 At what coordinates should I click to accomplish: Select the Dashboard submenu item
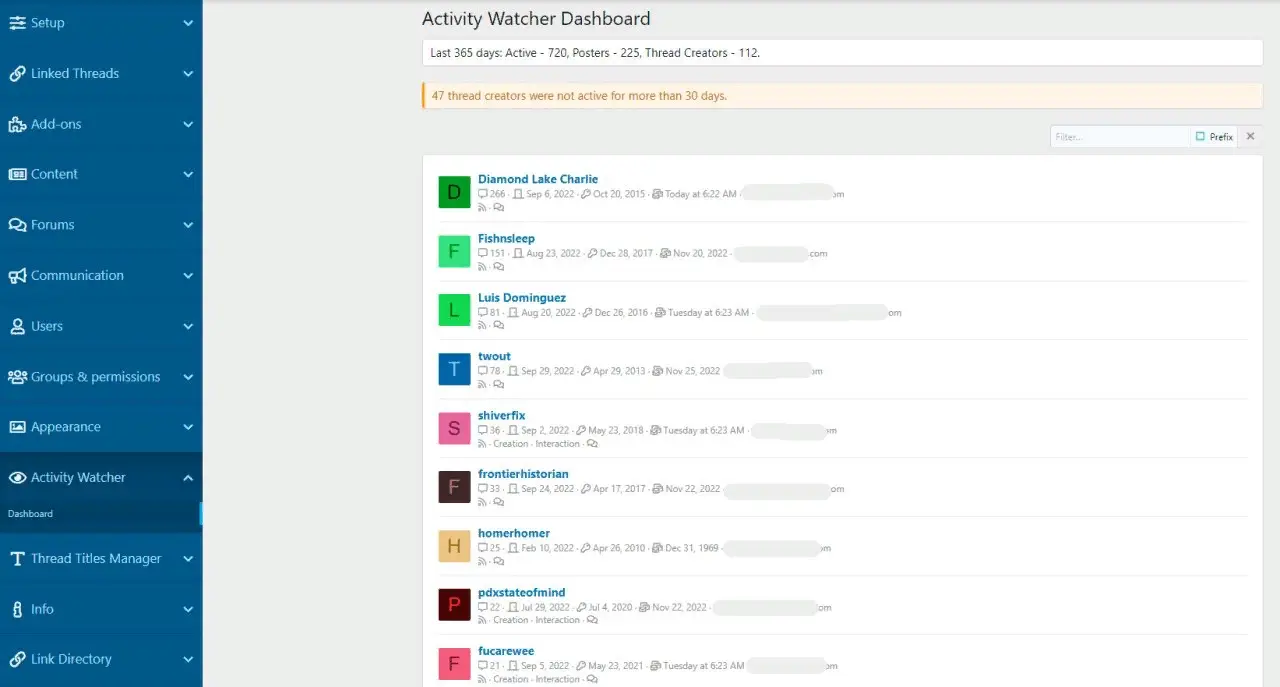point(31,514)
